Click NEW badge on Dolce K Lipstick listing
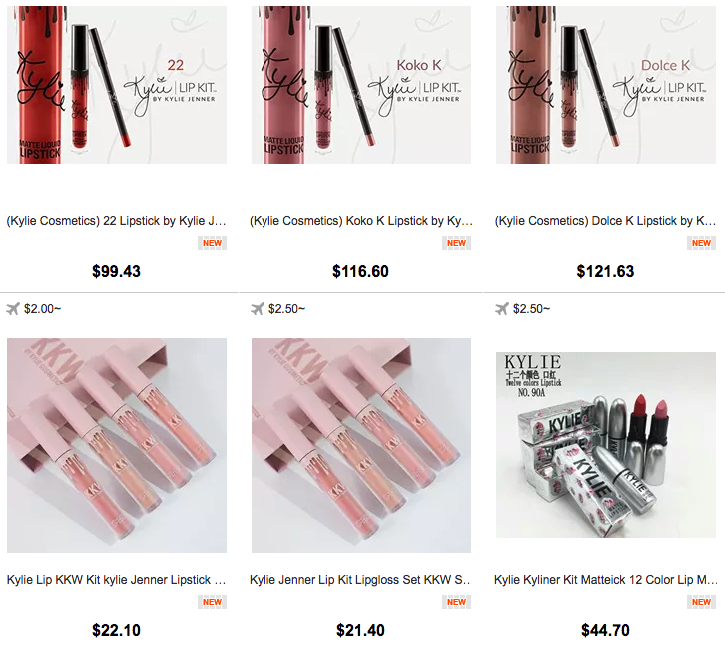The height and width of the screenshot is (646, 725). coord(701,243)
